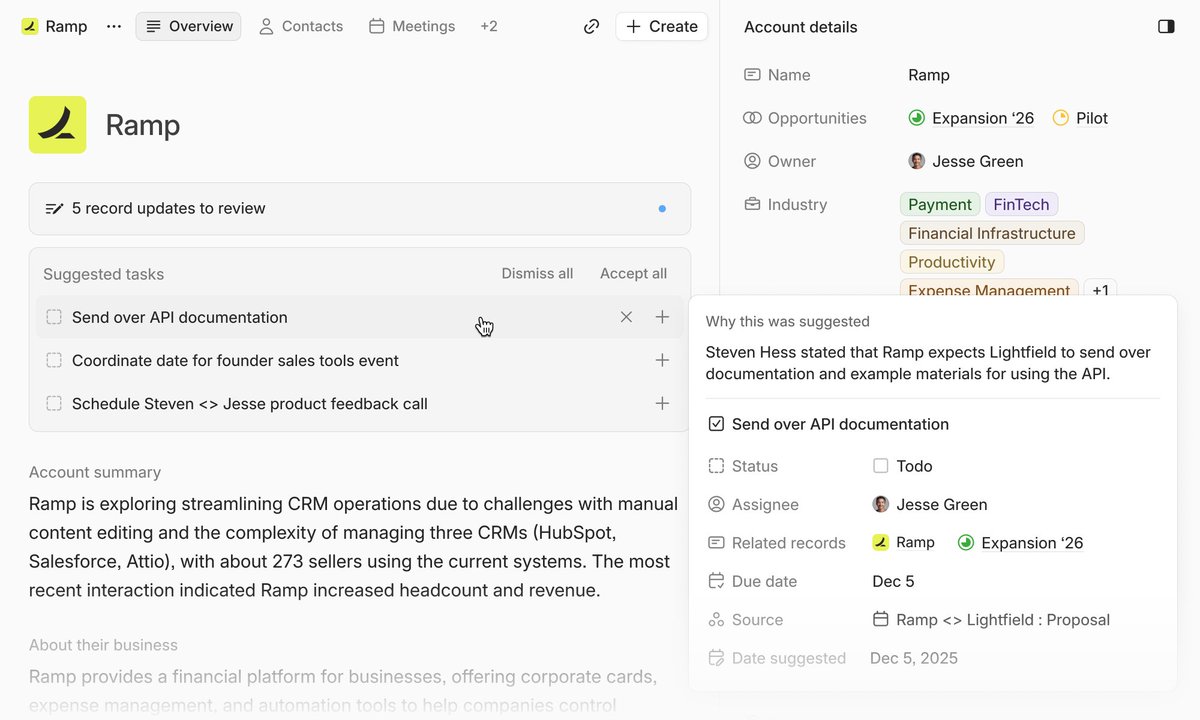Viewport: 1200px width, 720px height.
Task: Open the Ramp <> Lightfield : Proposal source
Action: tap(991, 620)
